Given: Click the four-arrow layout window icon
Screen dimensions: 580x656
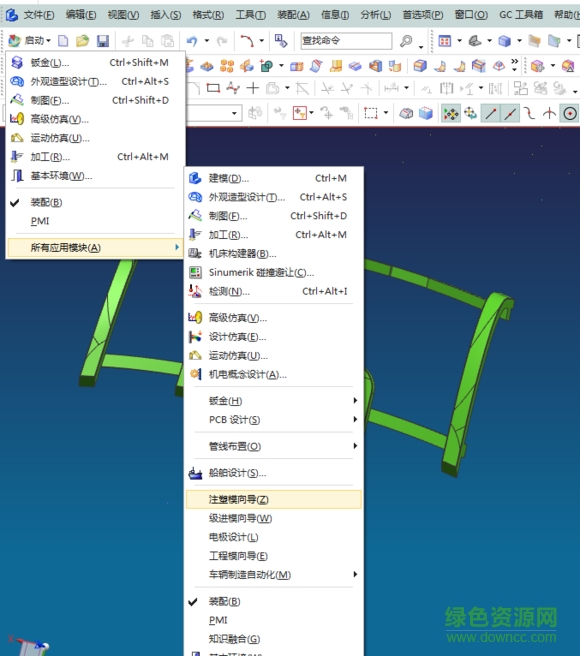Looking at the screenshot, I should point(444,41).
